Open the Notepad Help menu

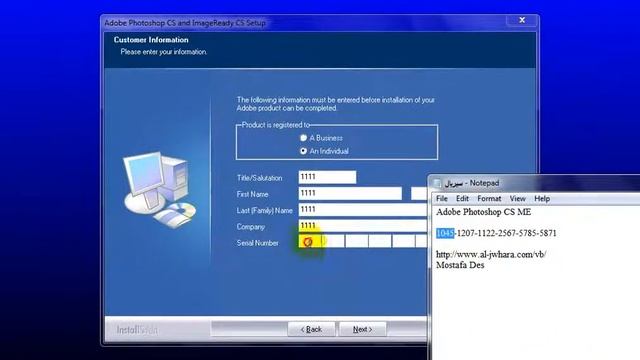[x=542, y=199]
